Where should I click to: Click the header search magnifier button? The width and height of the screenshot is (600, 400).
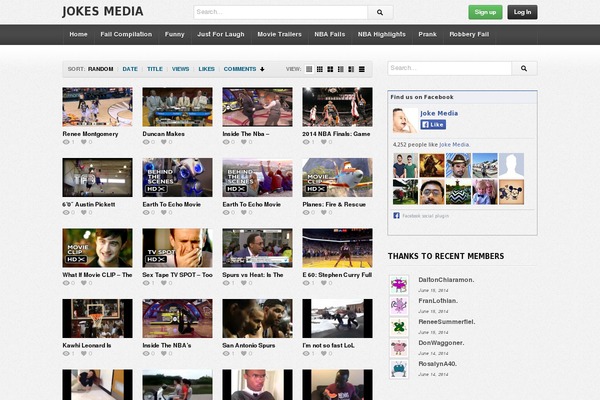click(380, 12)
